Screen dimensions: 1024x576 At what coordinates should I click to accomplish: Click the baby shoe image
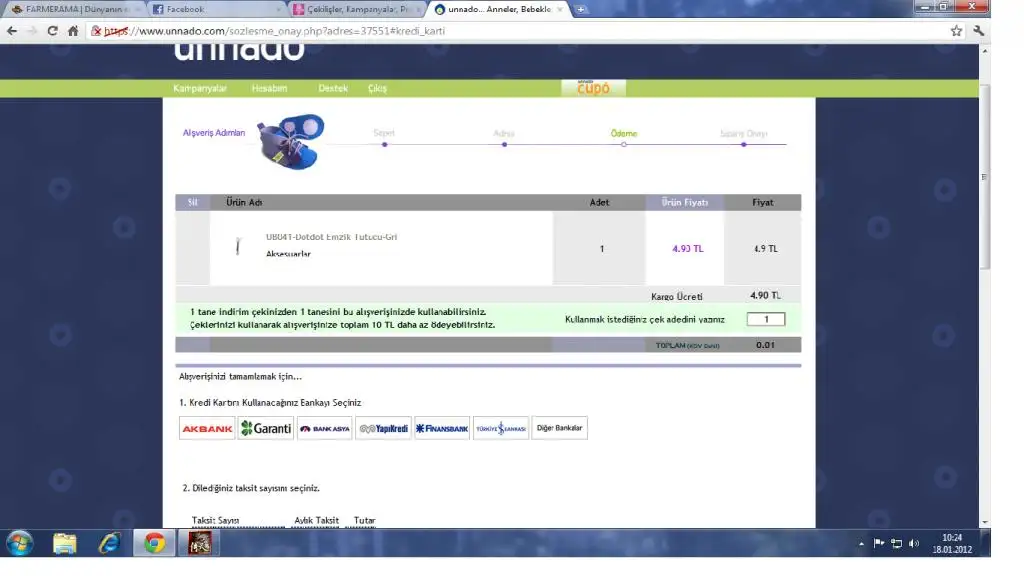click(291, 142)
